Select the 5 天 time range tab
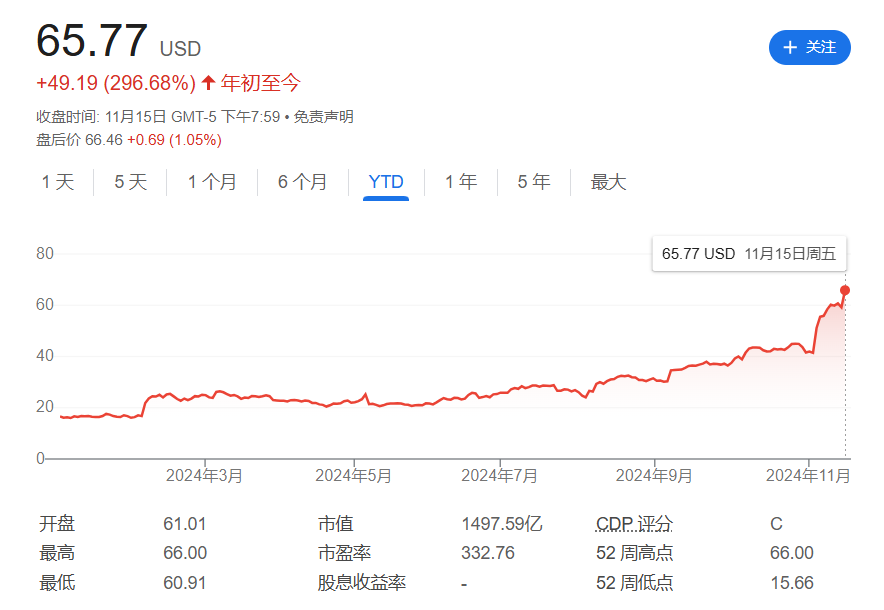 130,182
